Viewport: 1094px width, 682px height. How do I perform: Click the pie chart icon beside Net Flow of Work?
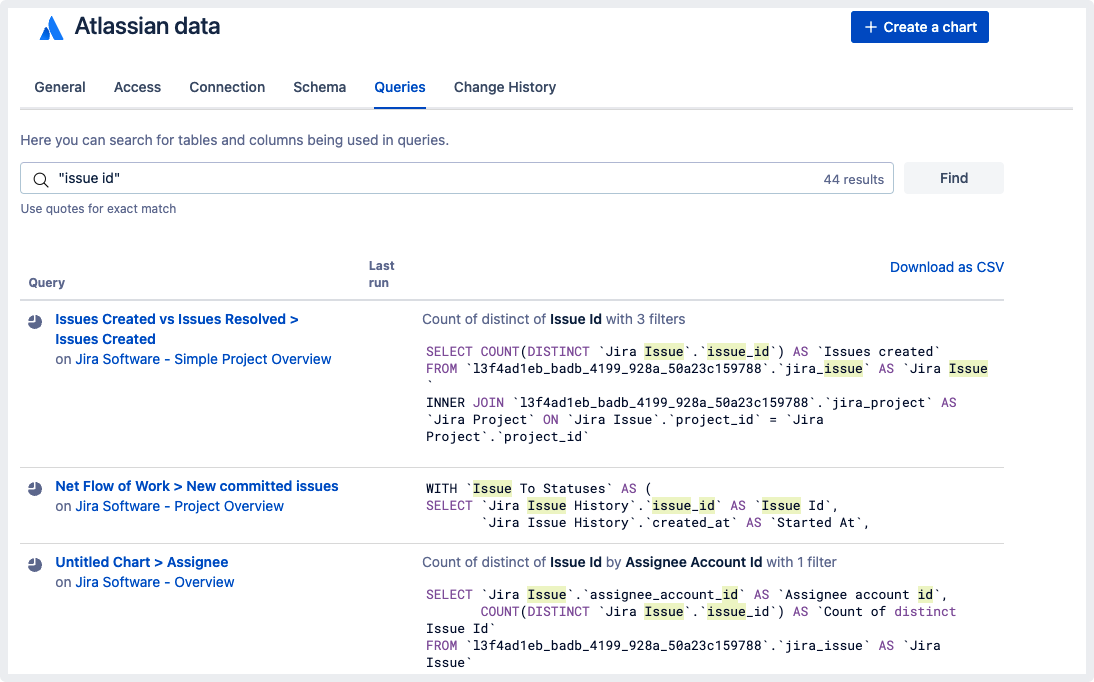35,488
